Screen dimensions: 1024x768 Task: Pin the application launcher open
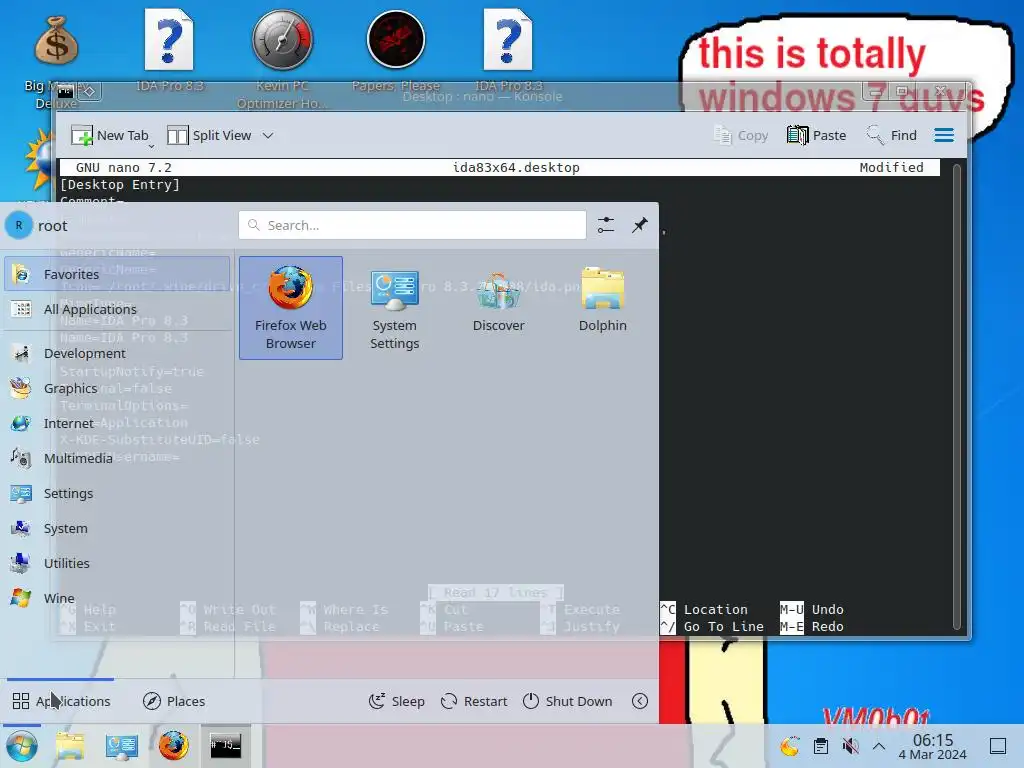tap(640, 225)
